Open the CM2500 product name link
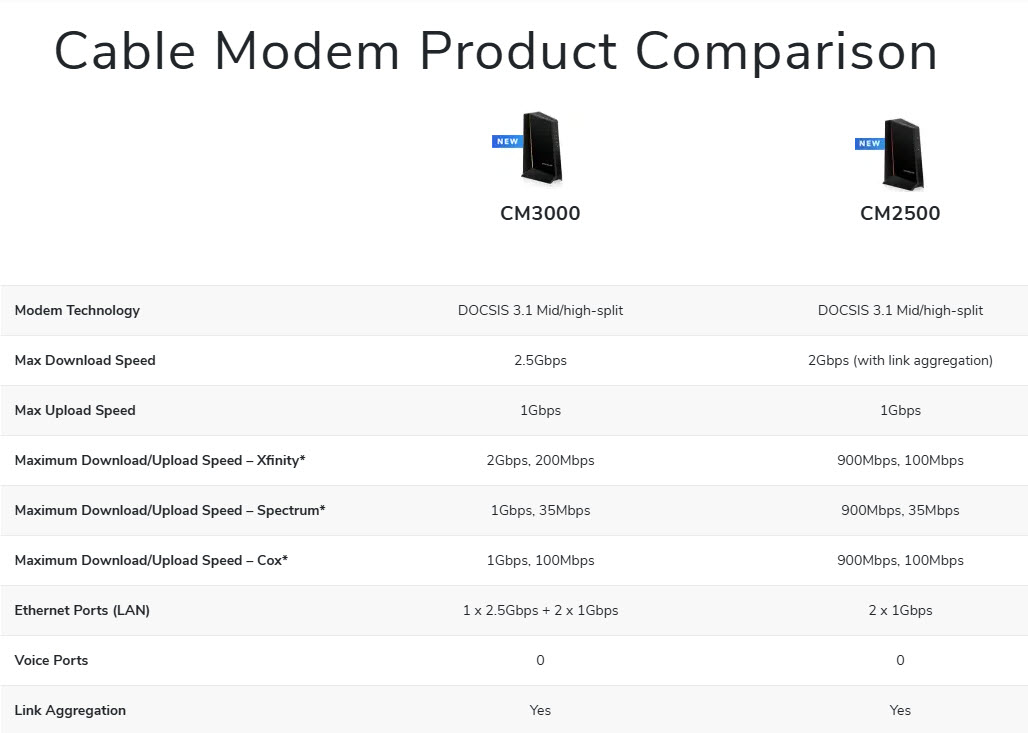This screenshot has height=733, width=1028. [900, 213]
